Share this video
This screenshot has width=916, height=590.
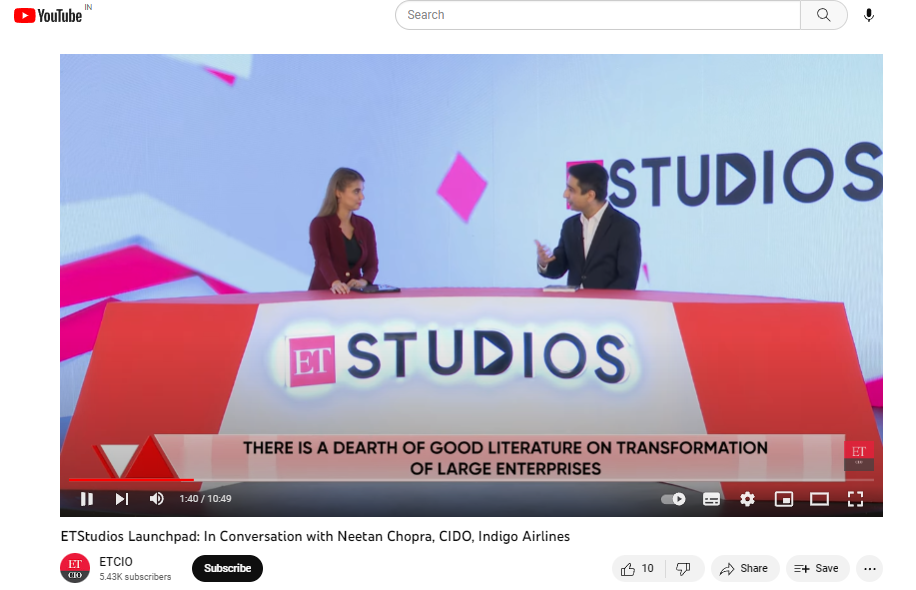[x=745, y=569]
